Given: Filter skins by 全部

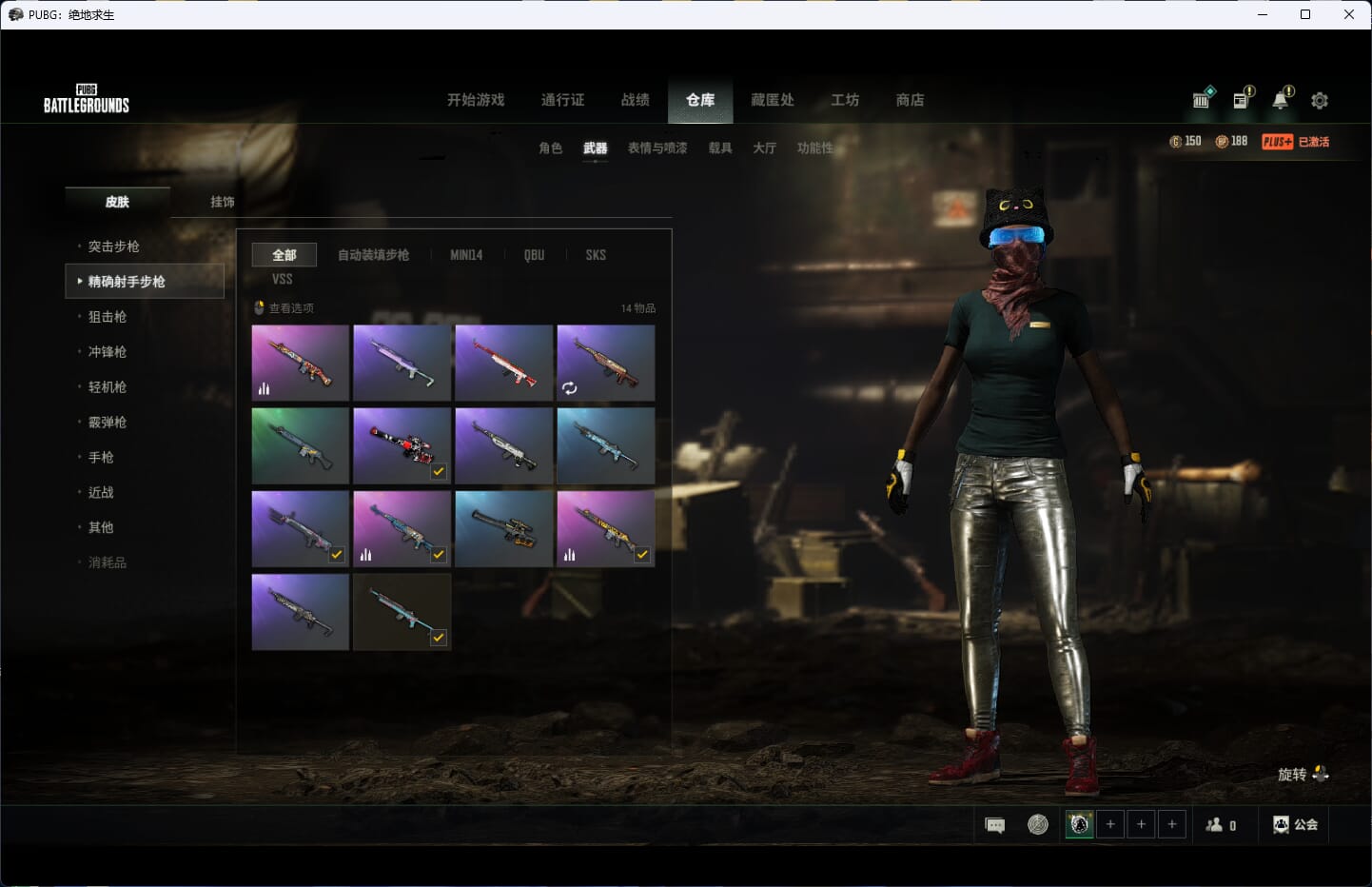Looking at the screenshot, I should [x=284, y=255].
